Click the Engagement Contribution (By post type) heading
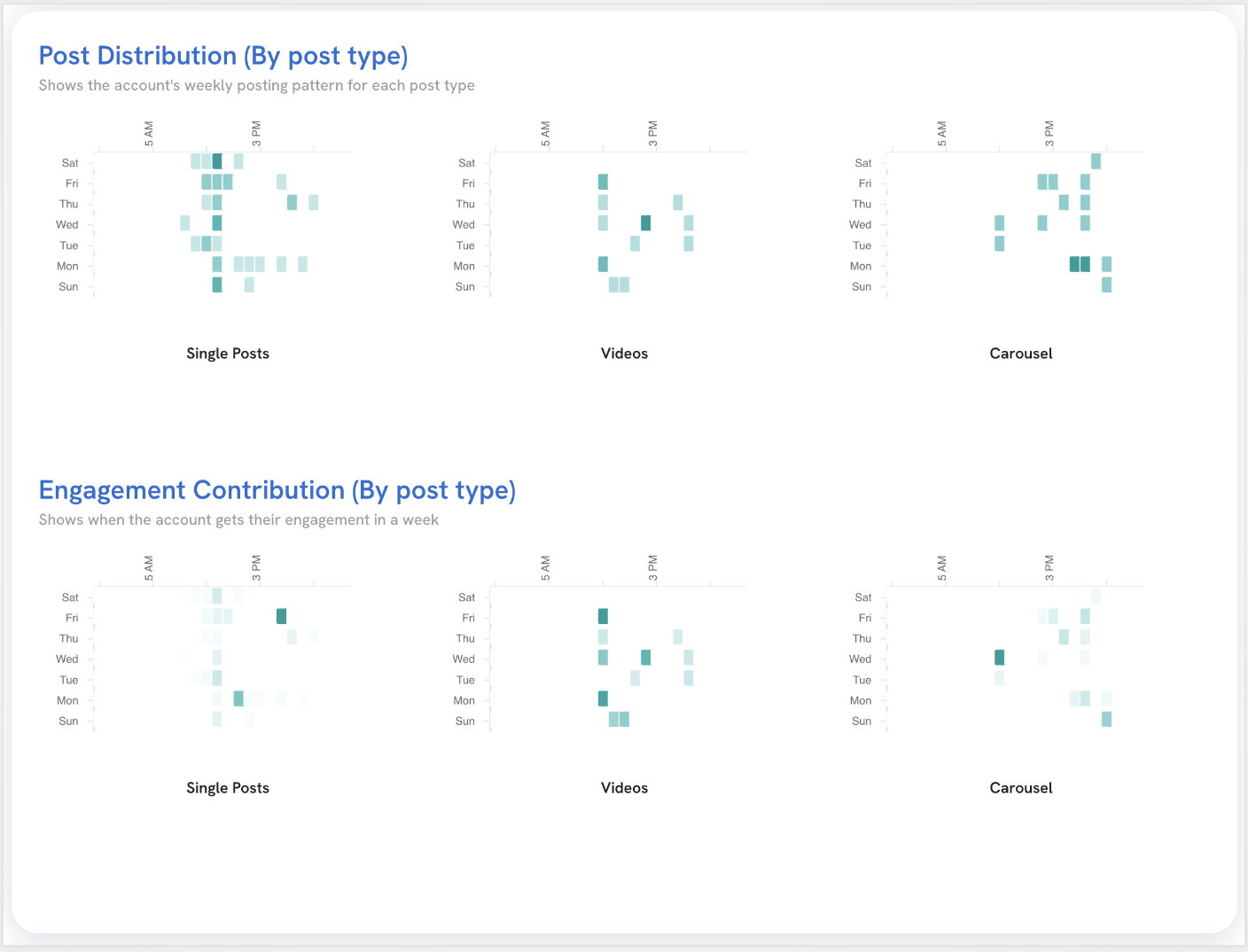Image resolution: width=1248 pixels, height=952 pixels. 277,490
